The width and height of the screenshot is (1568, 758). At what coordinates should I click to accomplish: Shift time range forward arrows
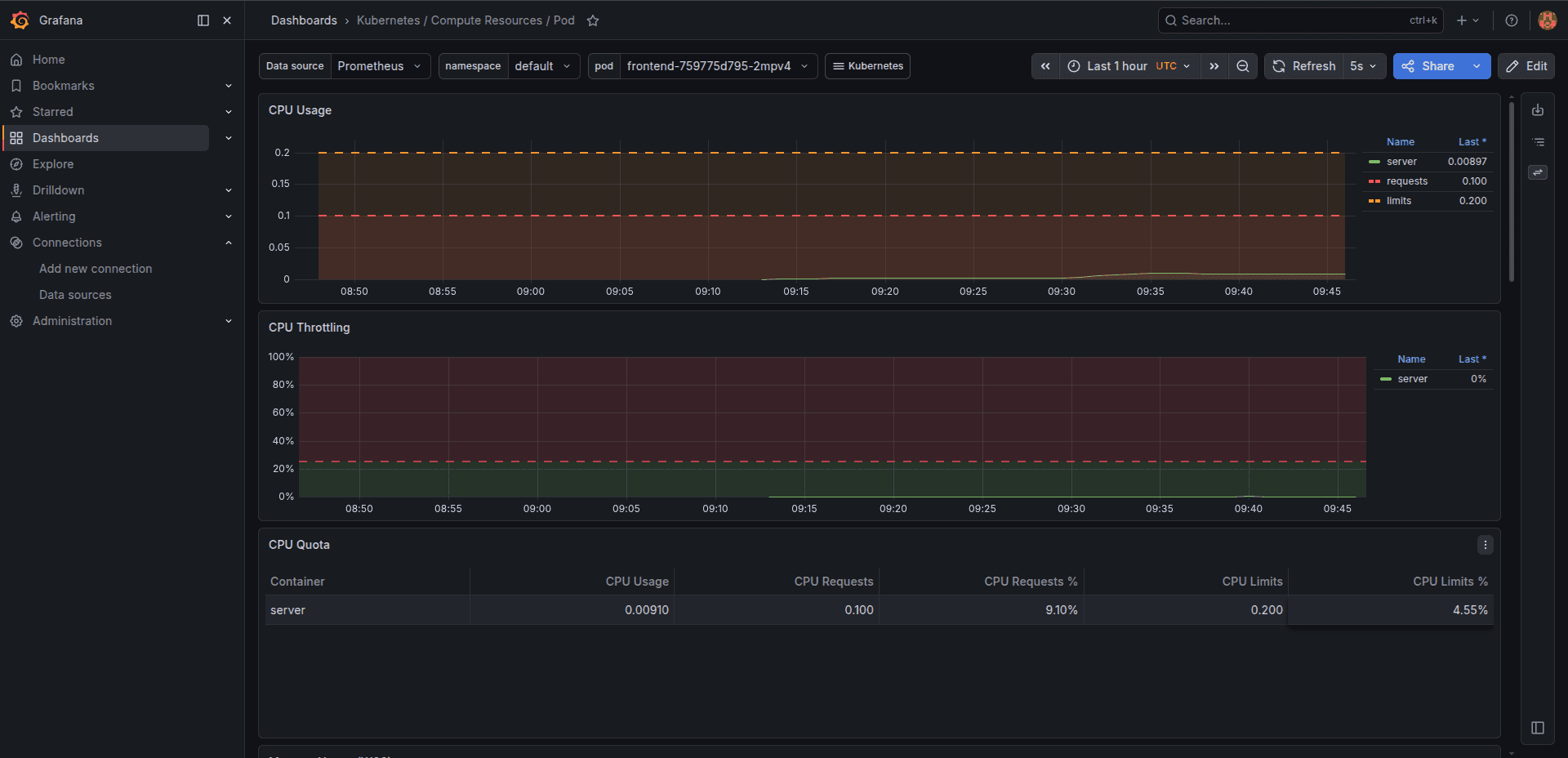pyautogui.click(x=1214, y=66)
